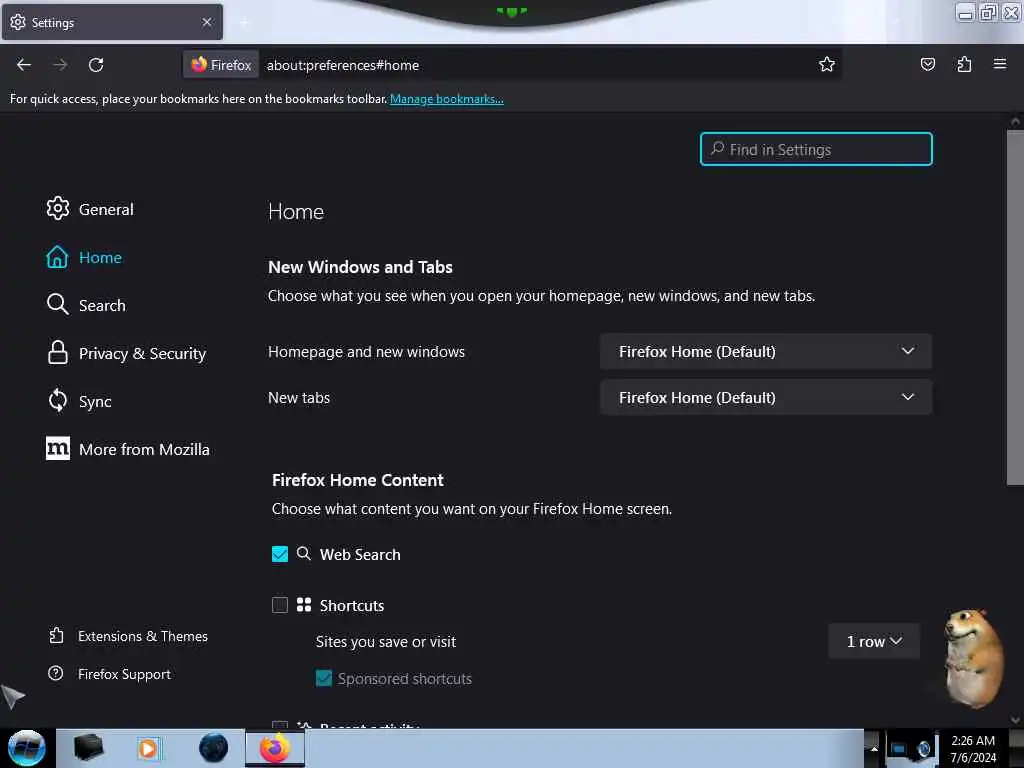The width and height of the screenshot is (1024, 768).
Task: Click the Sites you save or visit text
Action: (x=386, y=642)
